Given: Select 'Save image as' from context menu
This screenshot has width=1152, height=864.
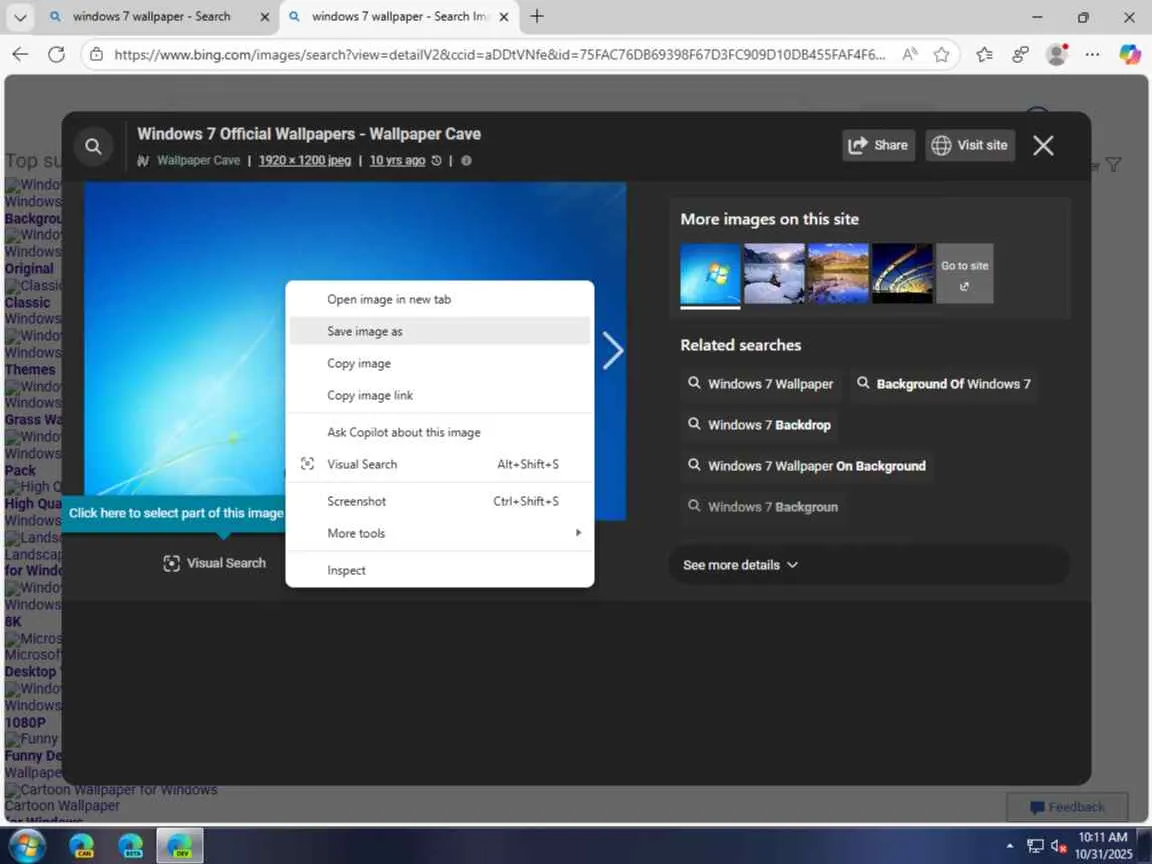Looking at the screenshot, I should [x=440, y=331].
